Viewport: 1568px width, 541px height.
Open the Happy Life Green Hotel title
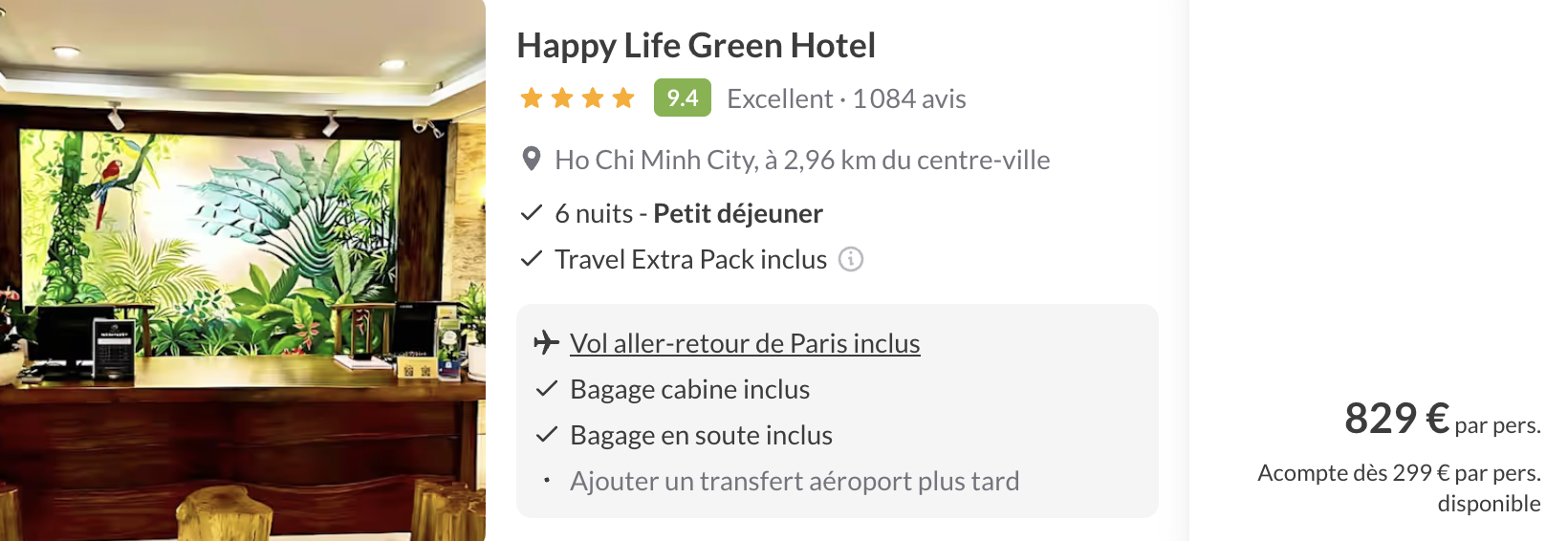click(x=696, y=45)
